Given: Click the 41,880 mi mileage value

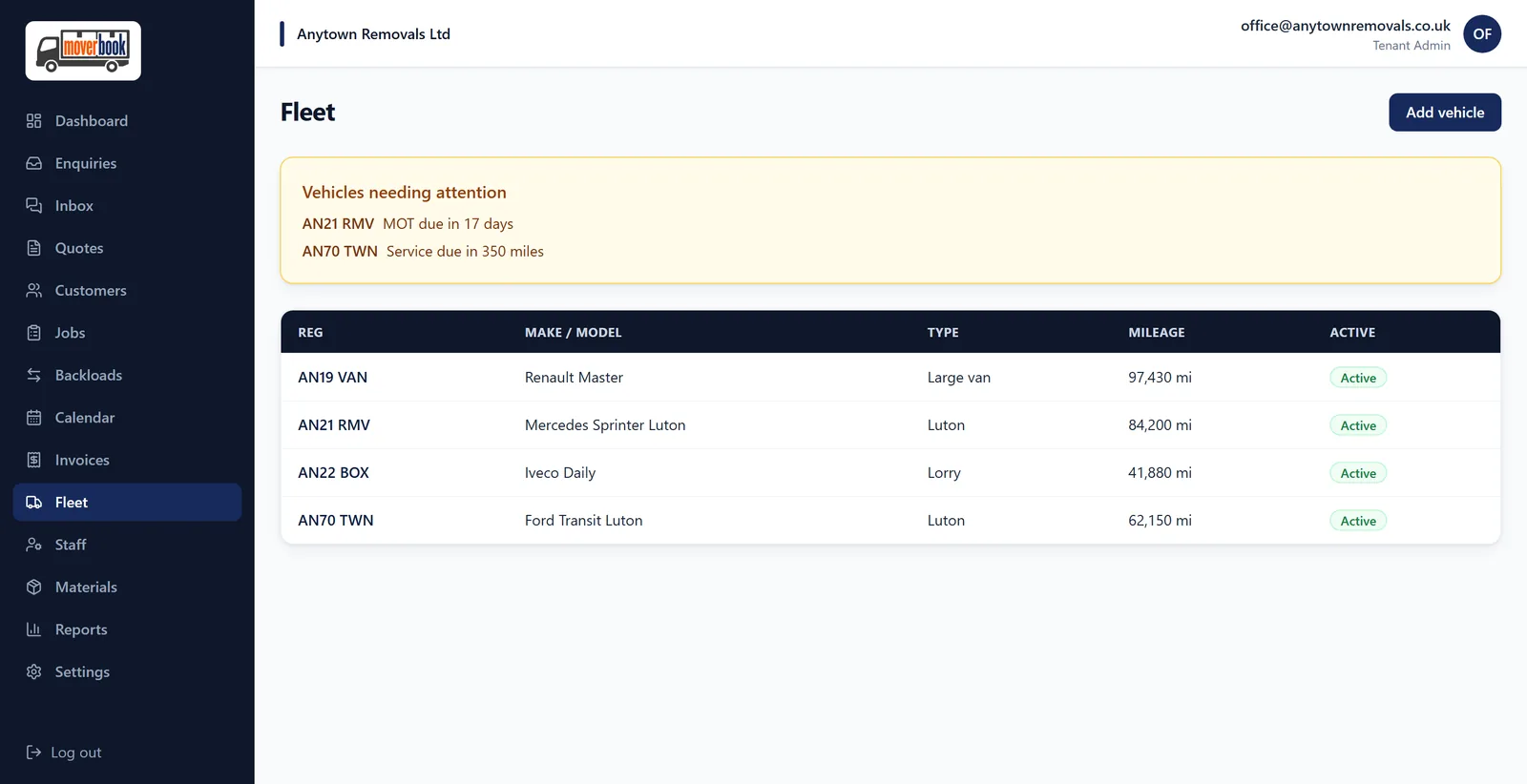Looking at the screenshot, I should (x=1160, y=473).
